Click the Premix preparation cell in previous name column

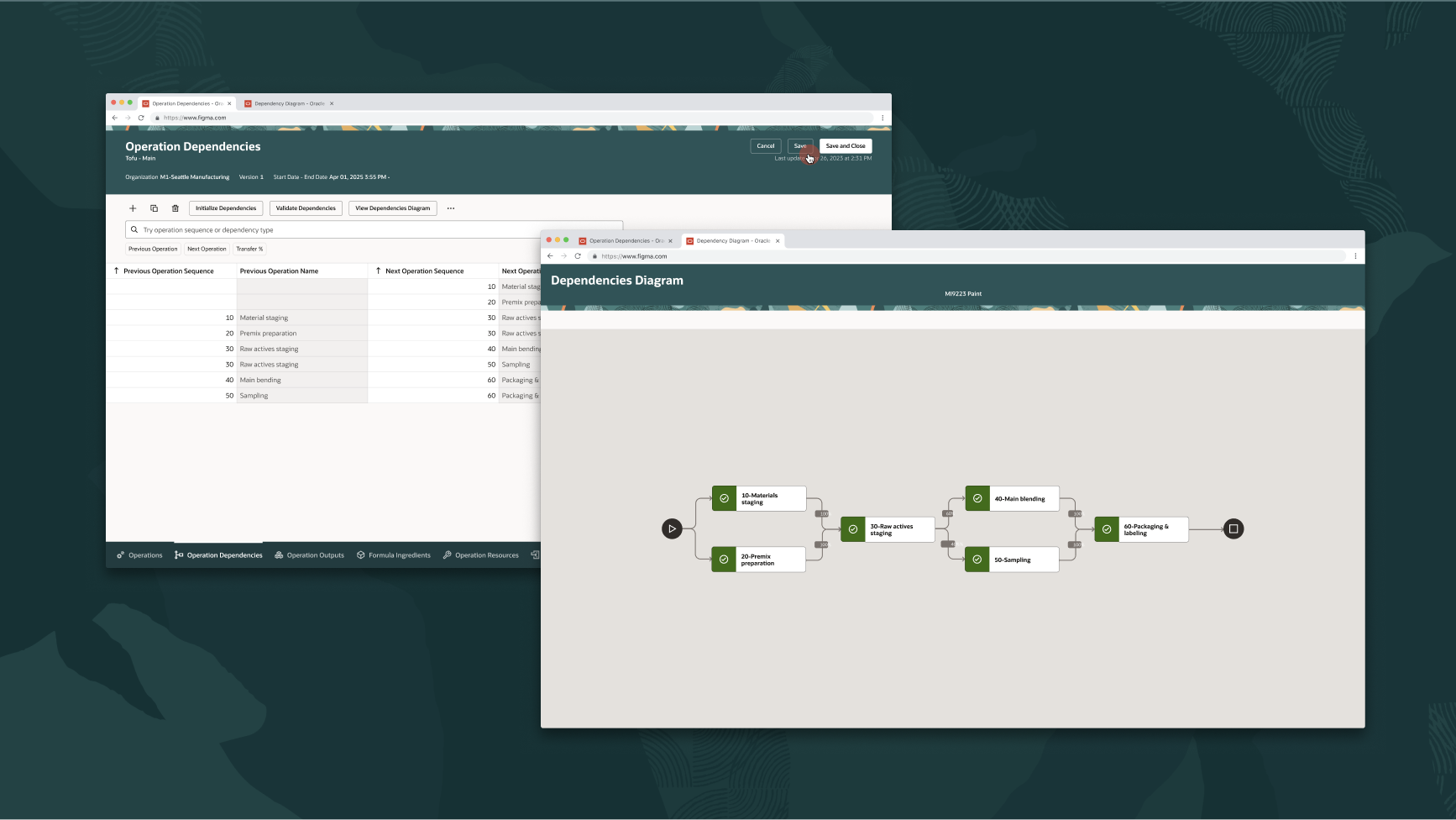[x=302, y=334]
